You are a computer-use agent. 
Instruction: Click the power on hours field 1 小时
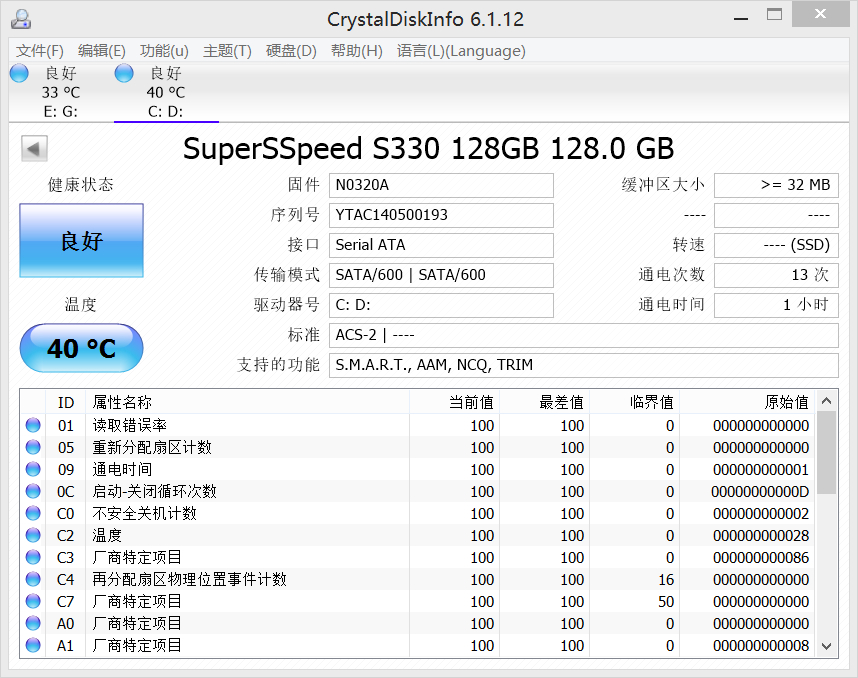tap(776, 305)
